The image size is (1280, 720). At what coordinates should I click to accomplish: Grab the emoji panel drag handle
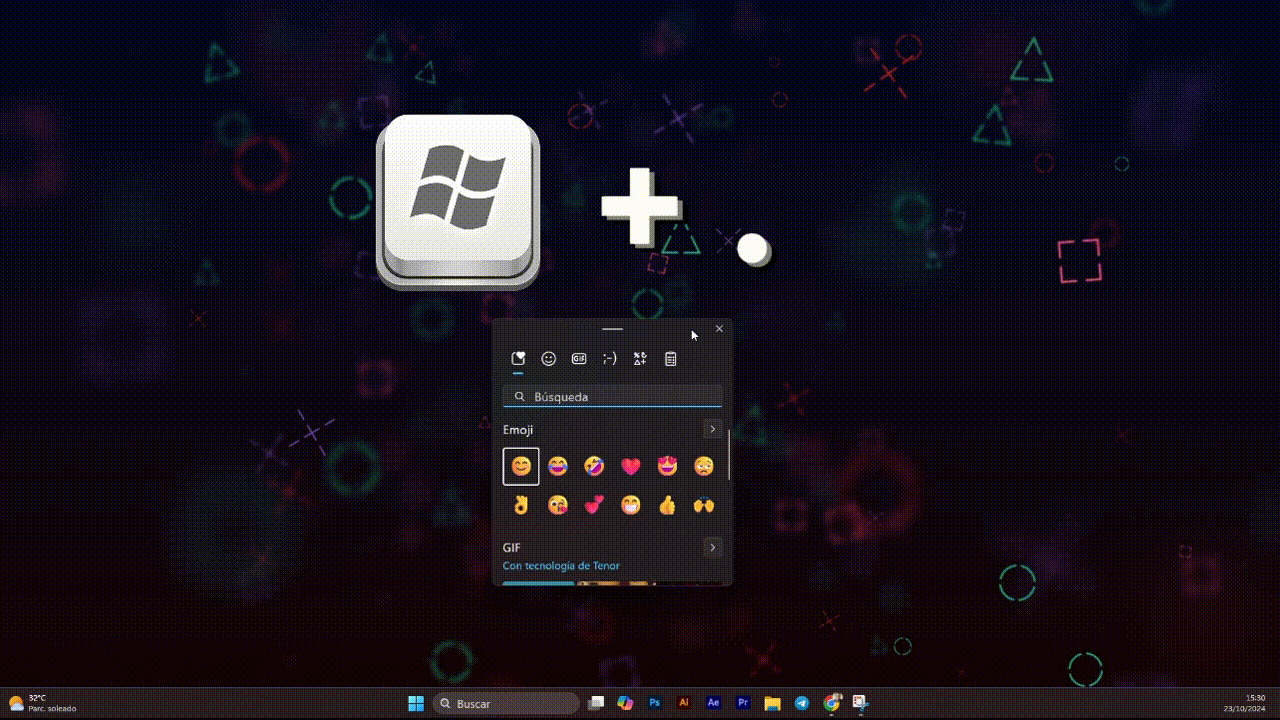(x=612, y=329)
